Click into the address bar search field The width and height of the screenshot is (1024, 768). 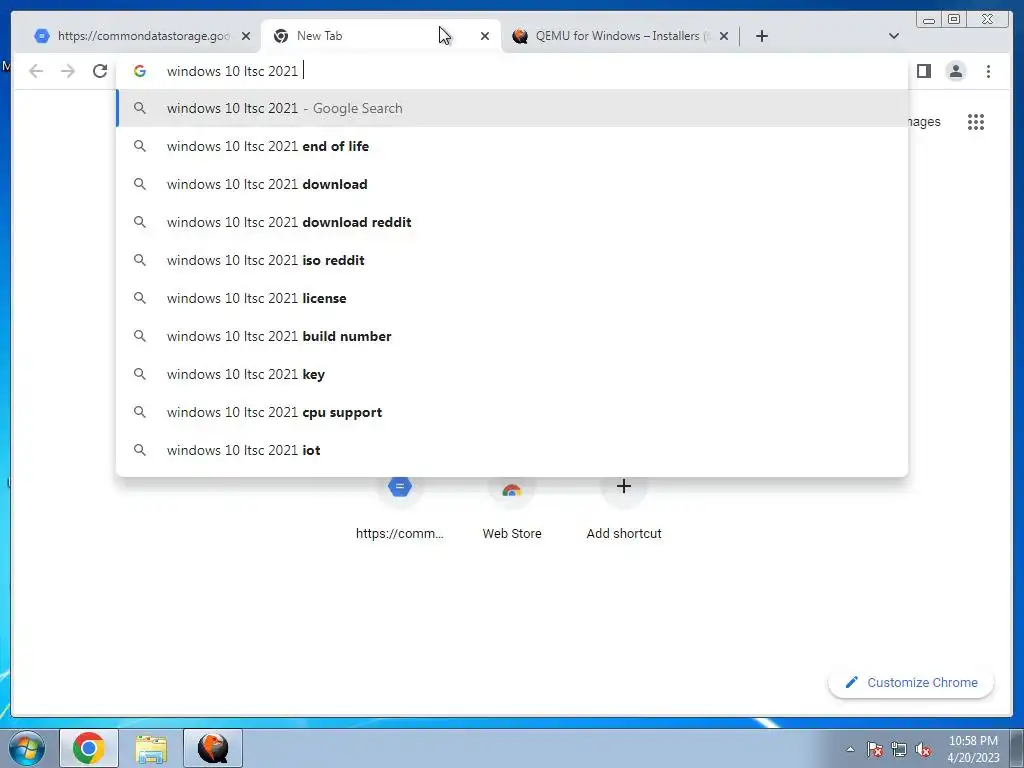[x=512, y=71]
